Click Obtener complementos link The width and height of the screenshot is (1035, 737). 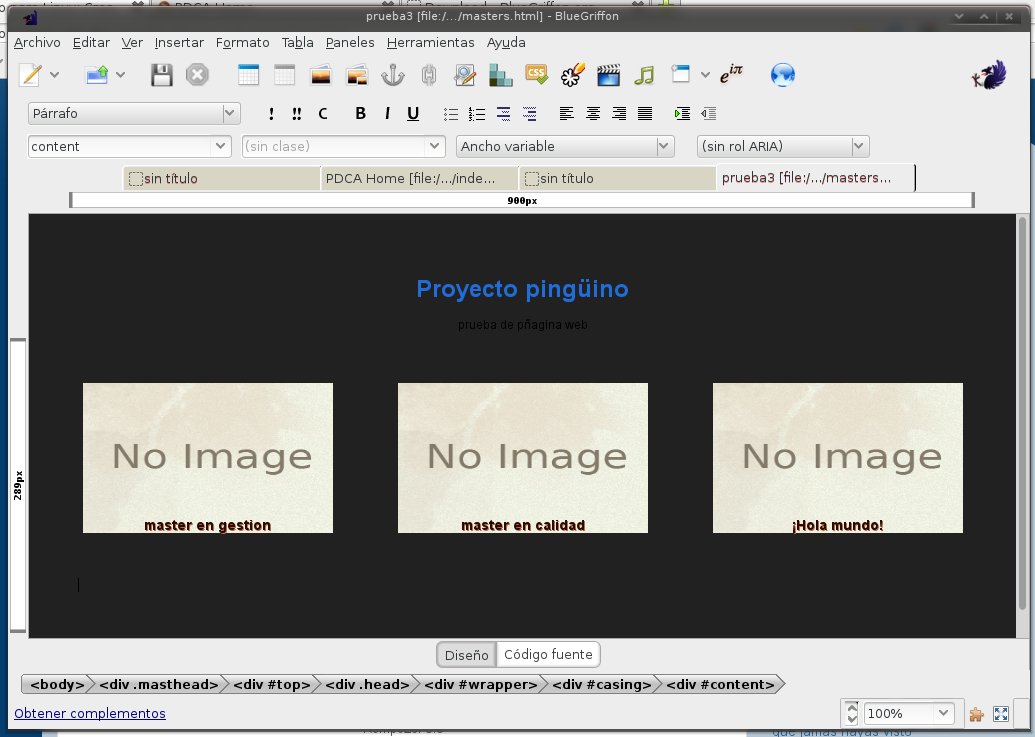click(90, 713)
